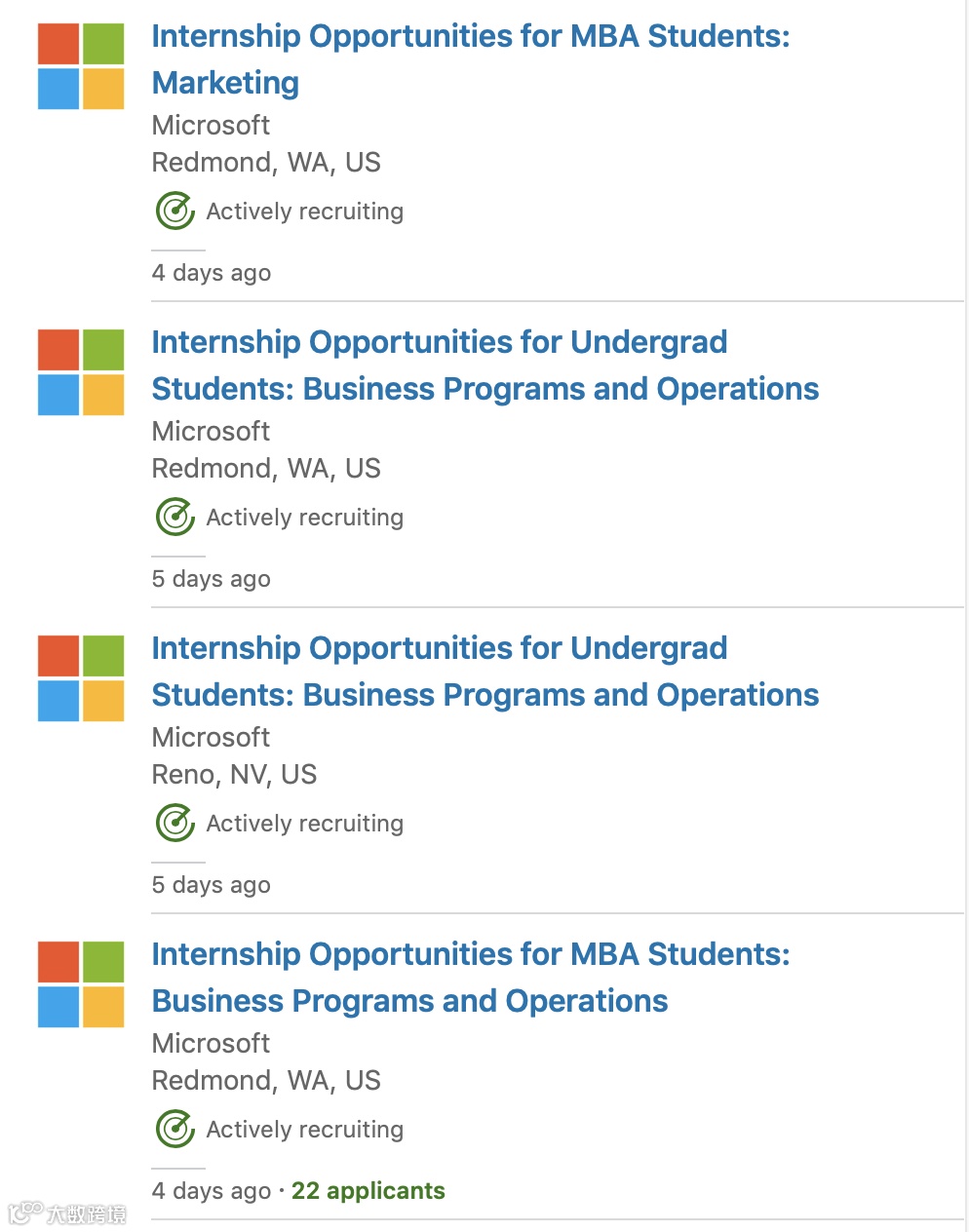The width and height of the screenshot is (969, 1232).
Task: Click Actively recruiting radar icon on Redmond Undergrad listing
Action: (175, 517)
